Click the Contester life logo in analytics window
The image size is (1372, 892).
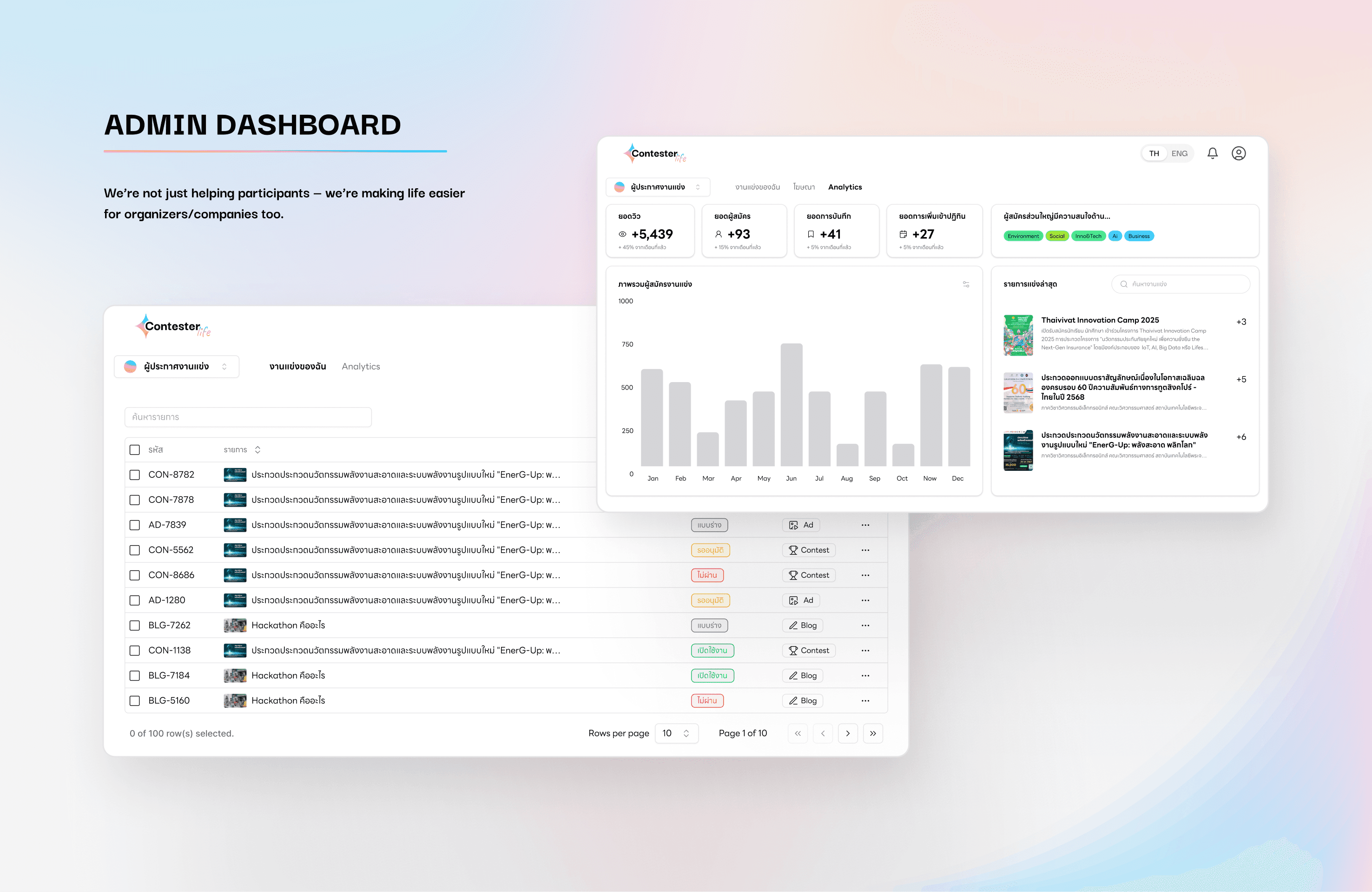click(x=655, y=154)
